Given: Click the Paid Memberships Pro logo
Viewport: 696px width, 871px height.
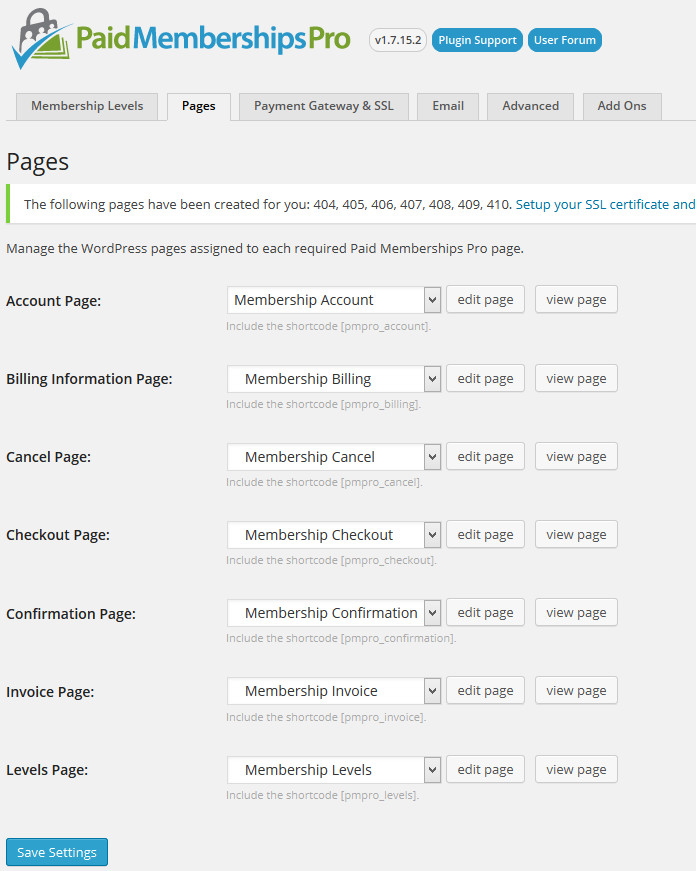Looking at the screenshot, I should [181, 39].
